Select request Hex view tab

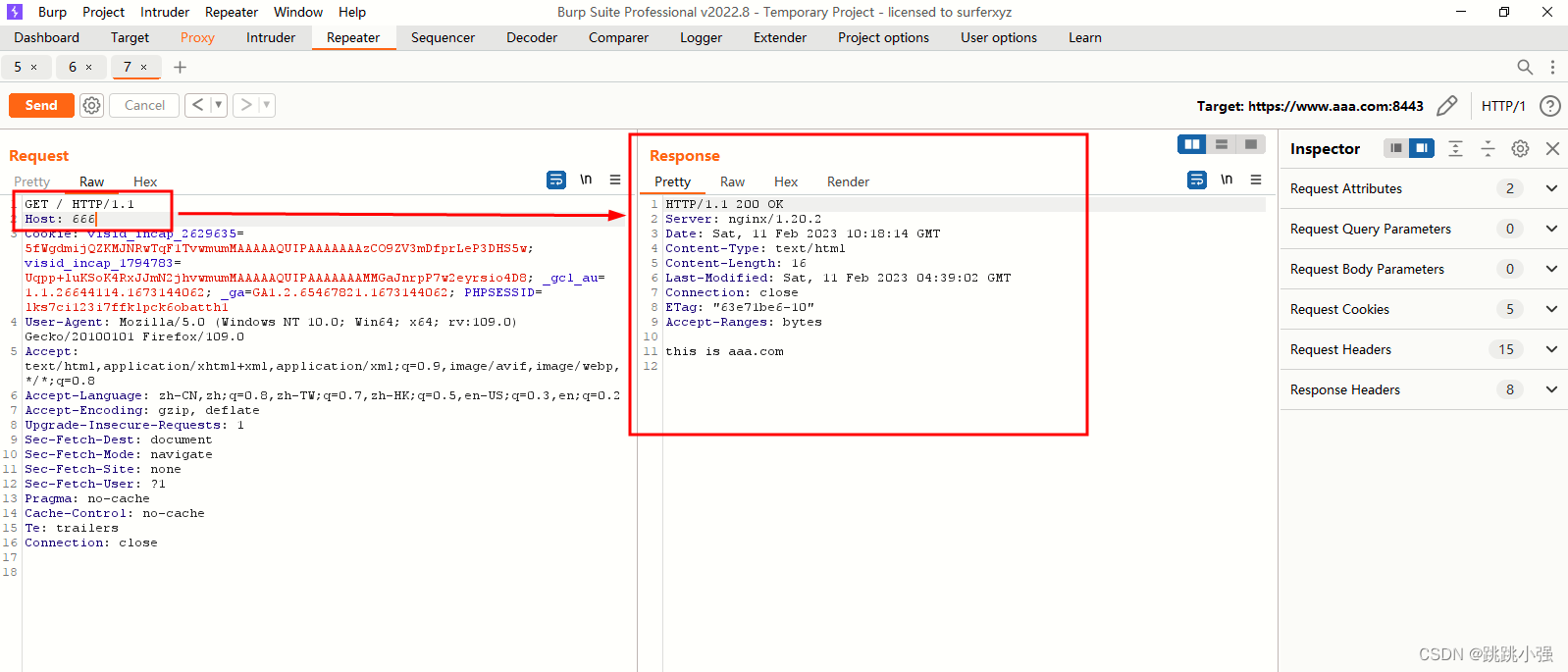click(x=145, y=181)
